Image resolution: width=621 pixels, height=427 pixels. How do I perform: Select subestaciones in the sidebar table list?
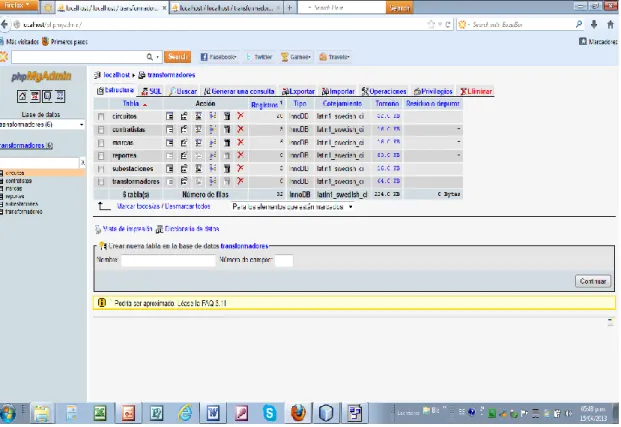tap(21, 204)
